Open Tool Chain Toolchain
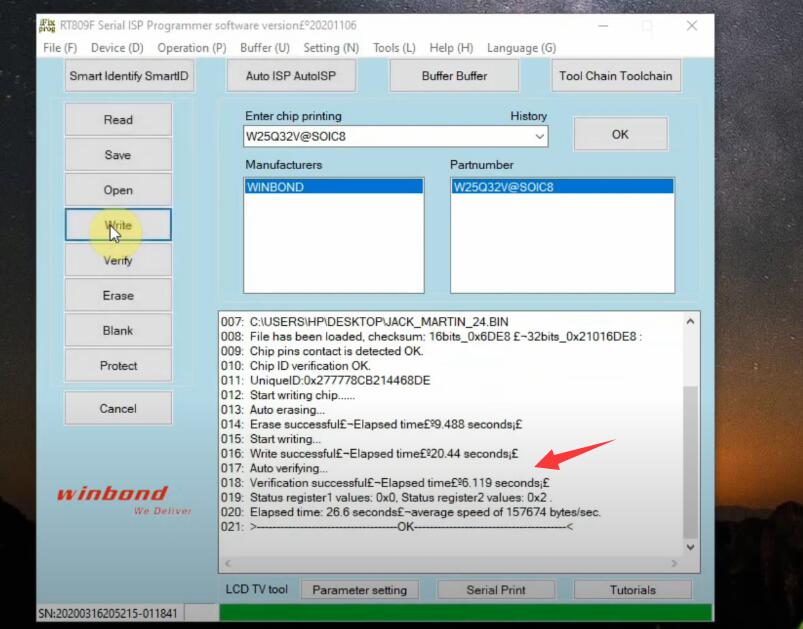The height and width of the screenshot is (629, 803). (x=616, y=76)
